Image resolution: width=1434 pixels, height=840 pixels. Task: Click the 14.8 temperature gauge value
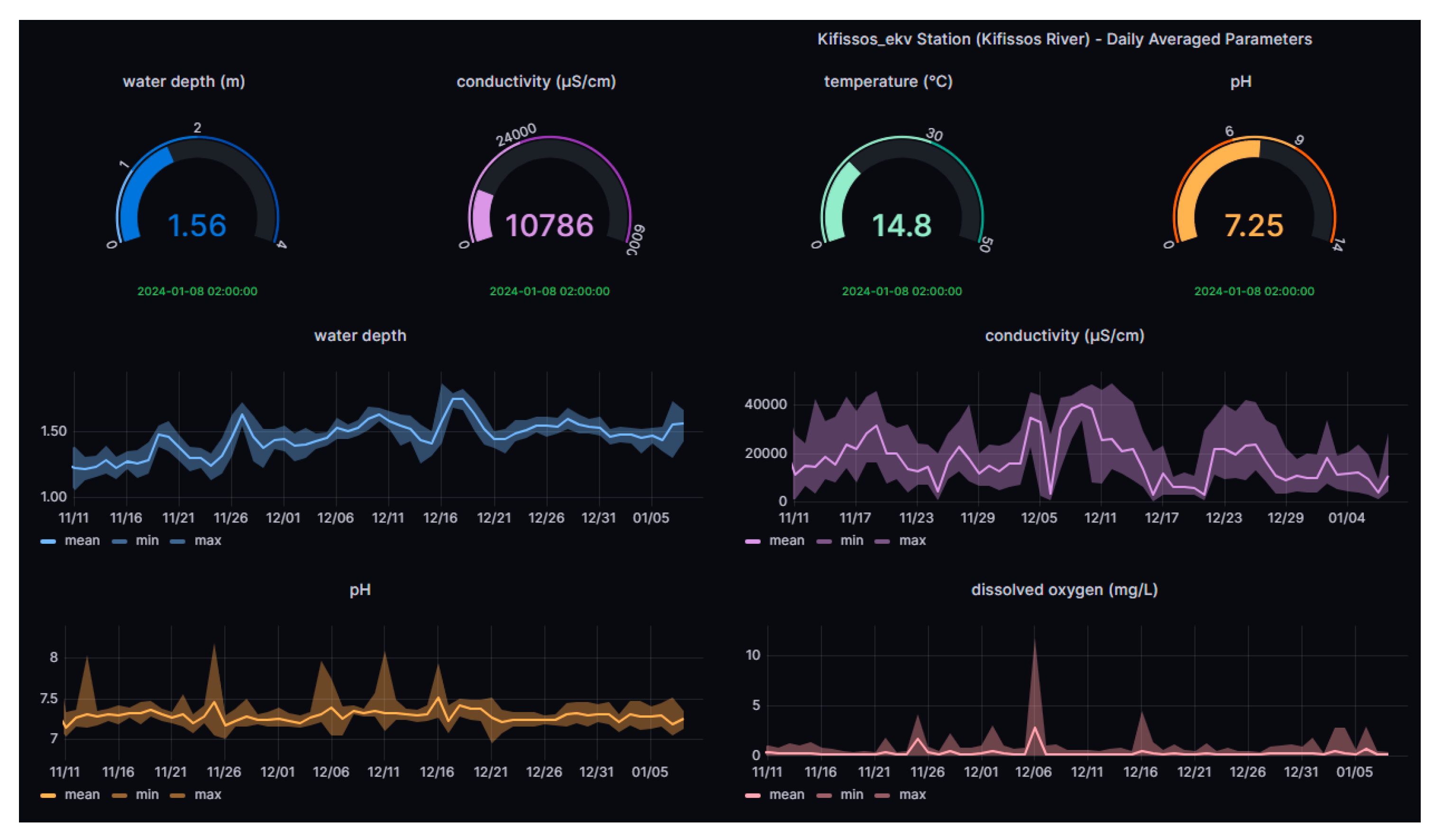901,225
